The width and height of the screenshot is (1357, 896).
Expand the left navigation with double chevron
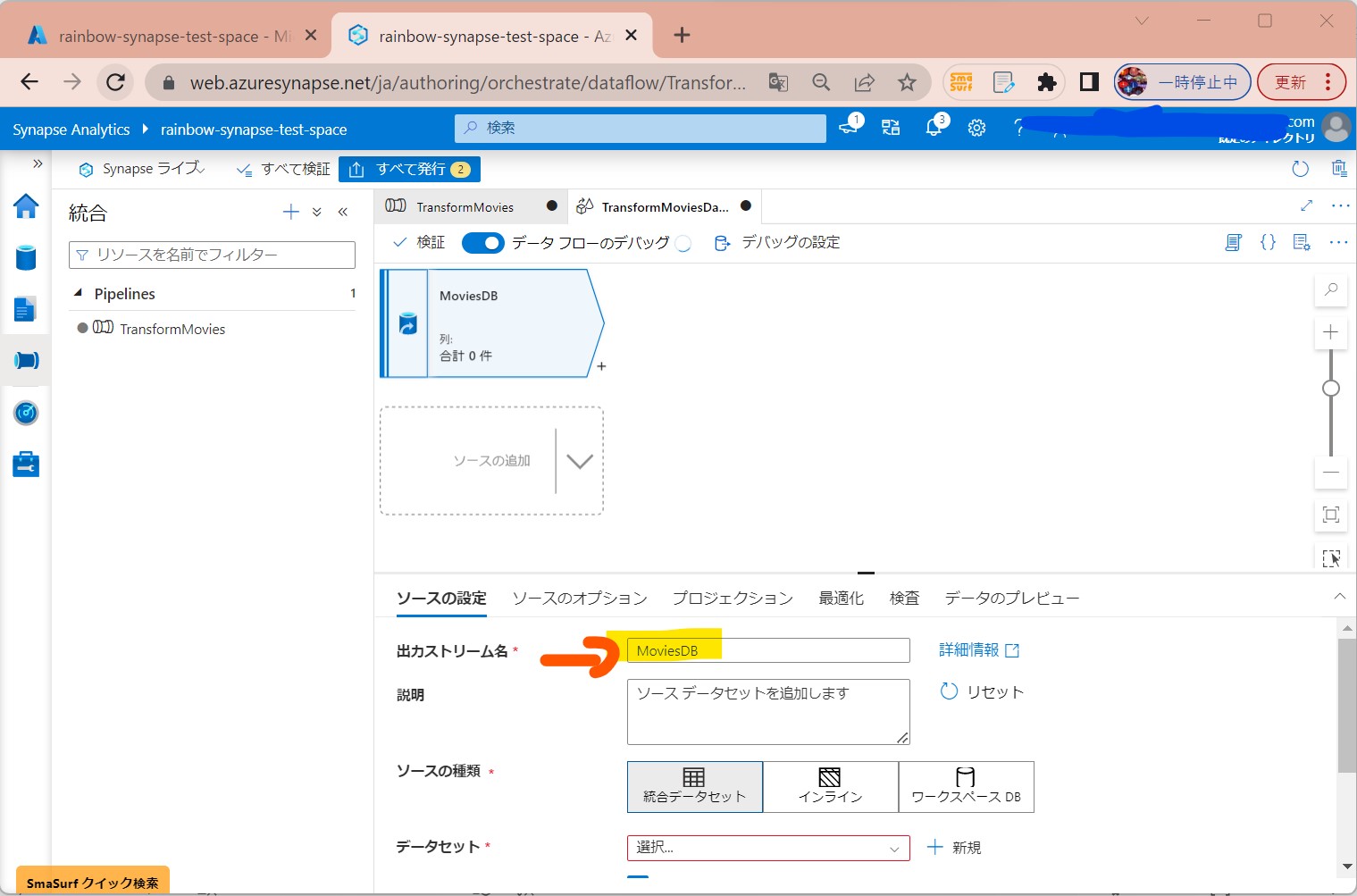click(x=38, y=163)
